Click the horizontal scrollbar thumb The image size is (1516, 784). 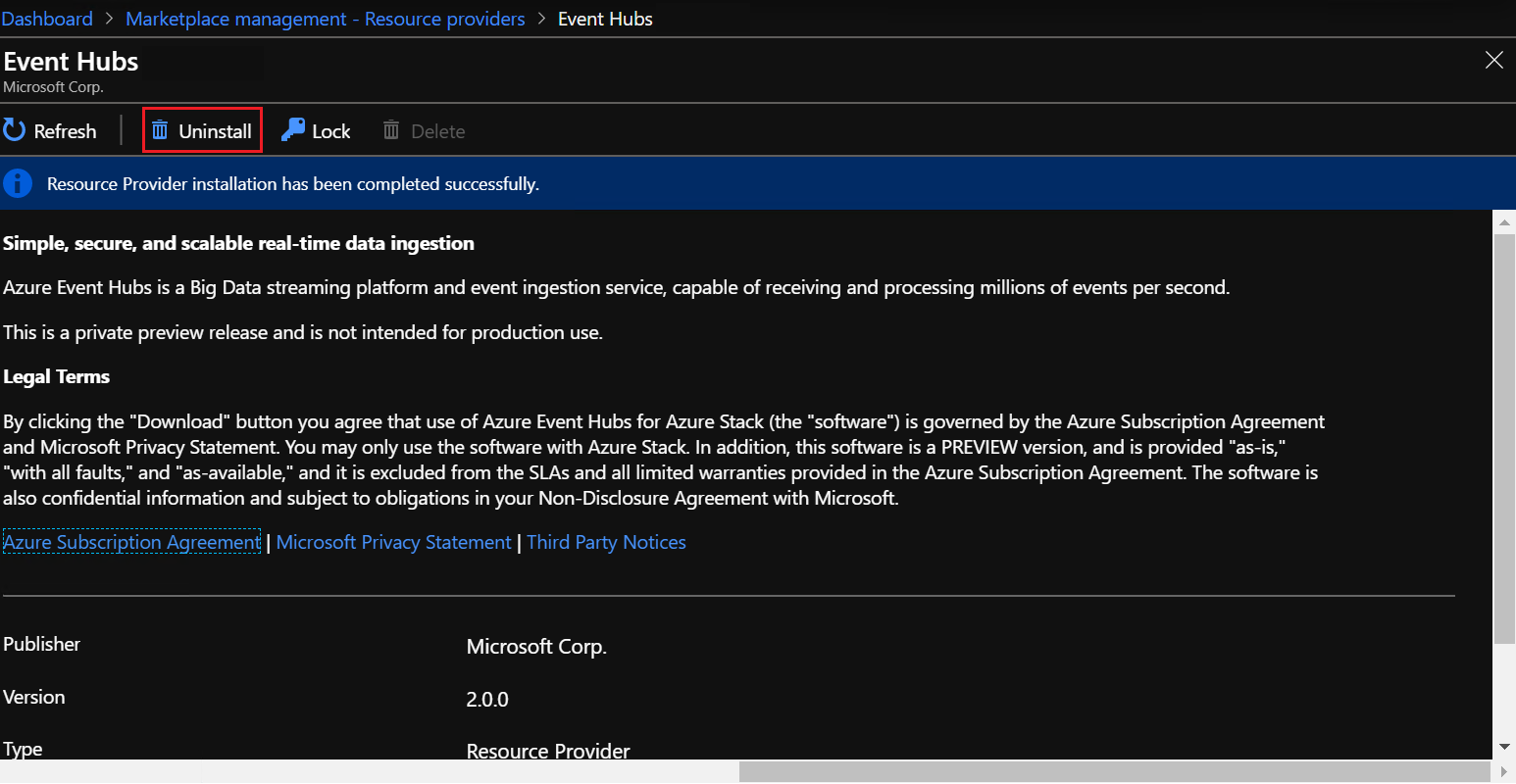pyautogui.click(x=1114, y=772)
